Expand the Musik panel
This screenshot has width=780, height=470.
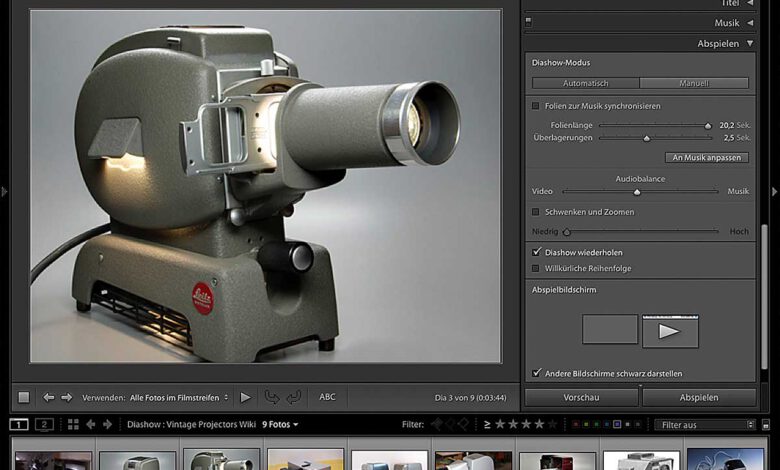pos(750,22)
